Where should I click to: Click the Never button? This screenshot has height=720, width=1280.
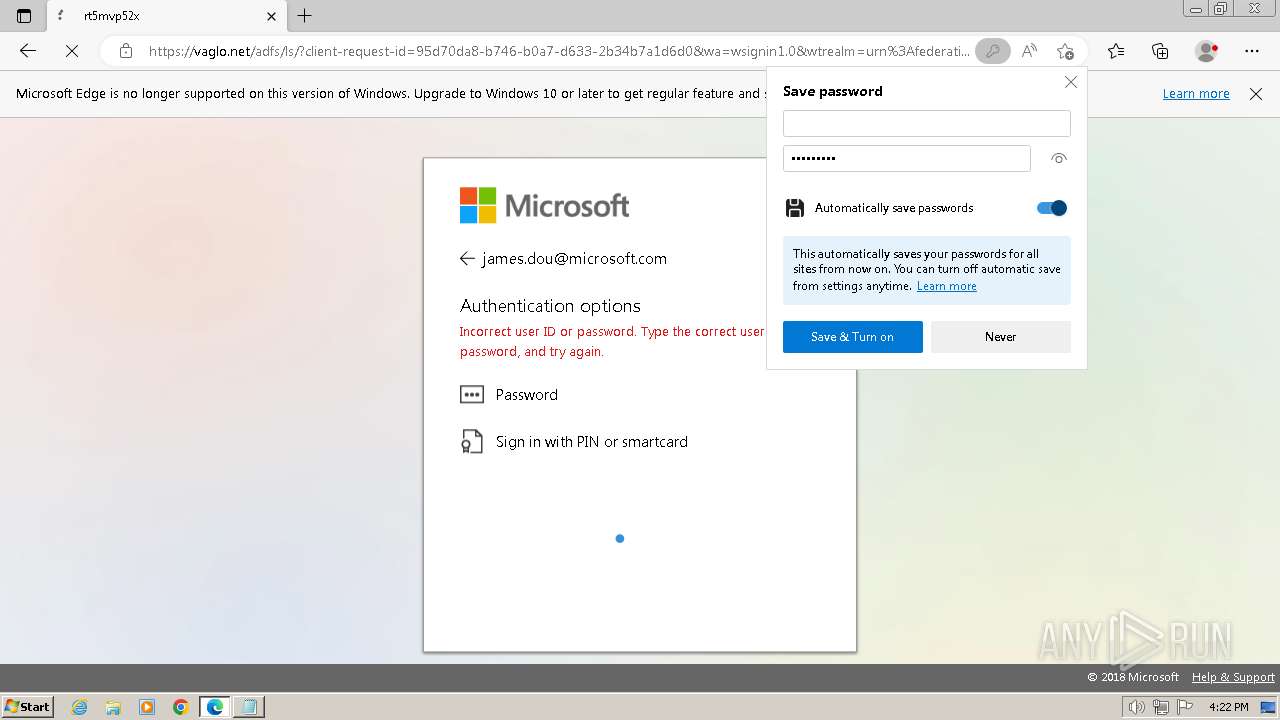[x=1001, y=337]
